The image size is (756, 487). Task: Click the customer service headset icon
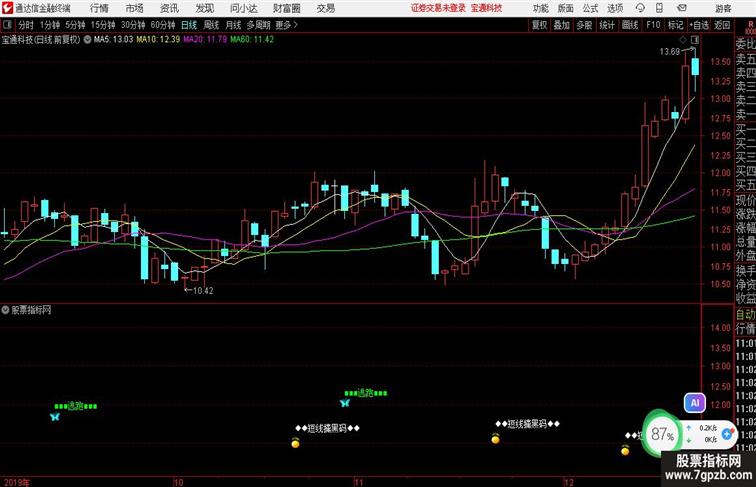(640, 8)
